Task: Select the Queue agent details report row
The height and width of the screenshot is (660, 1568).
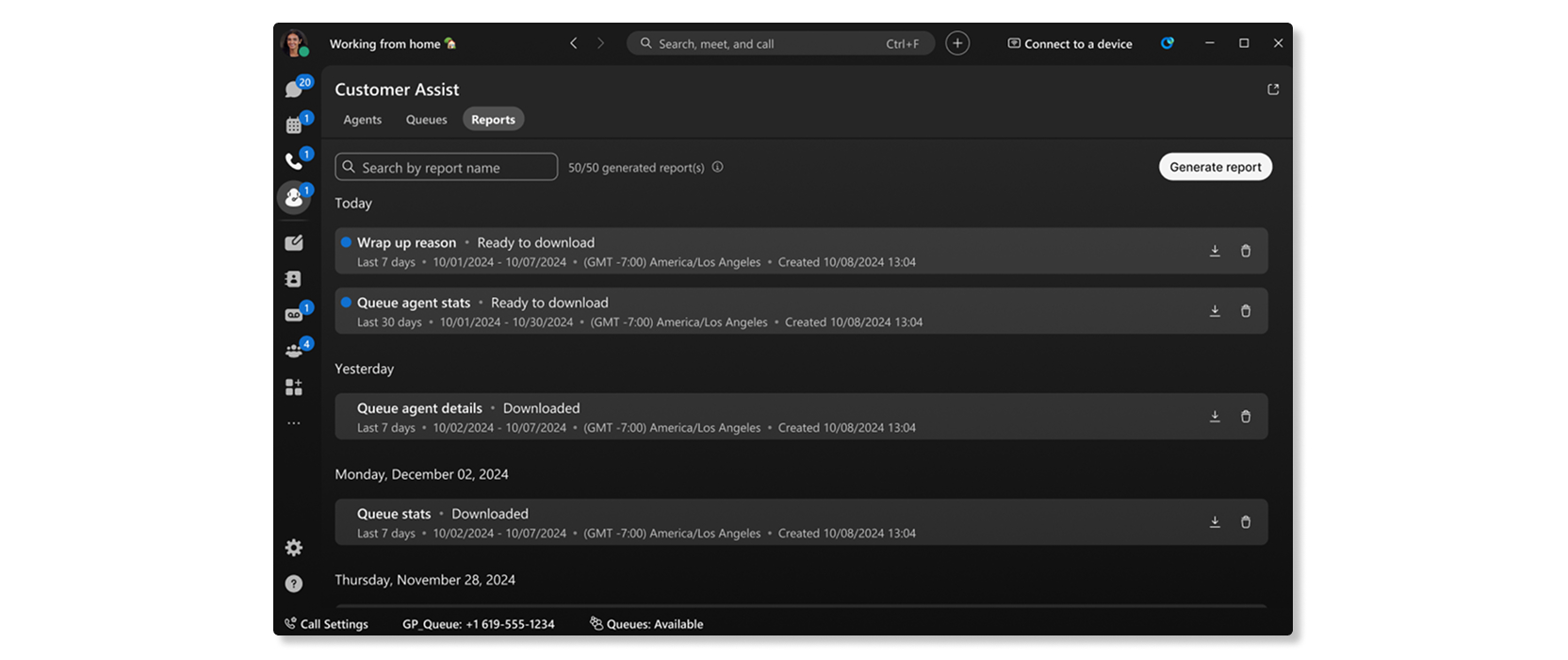Action: click(x=801, y=417)
